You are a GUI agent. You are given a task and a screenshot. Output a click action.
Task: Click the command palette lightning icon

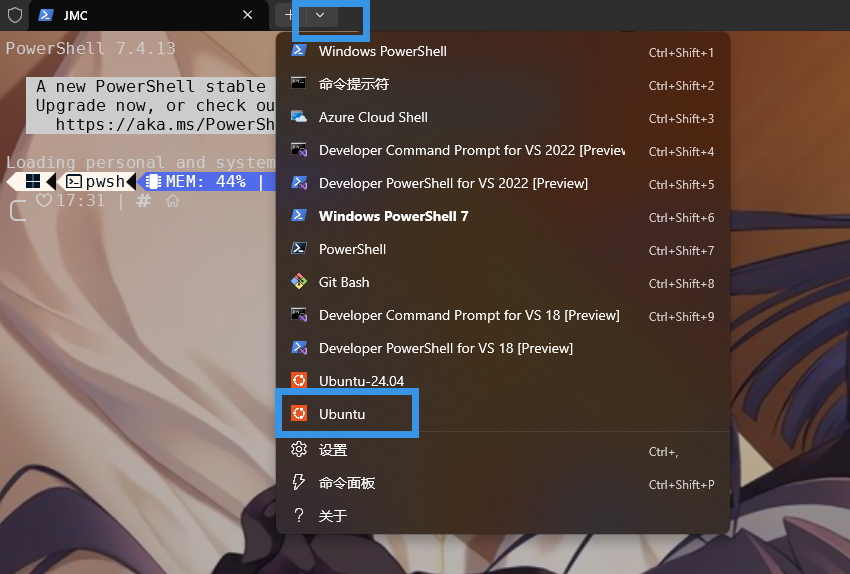point(299,482)
